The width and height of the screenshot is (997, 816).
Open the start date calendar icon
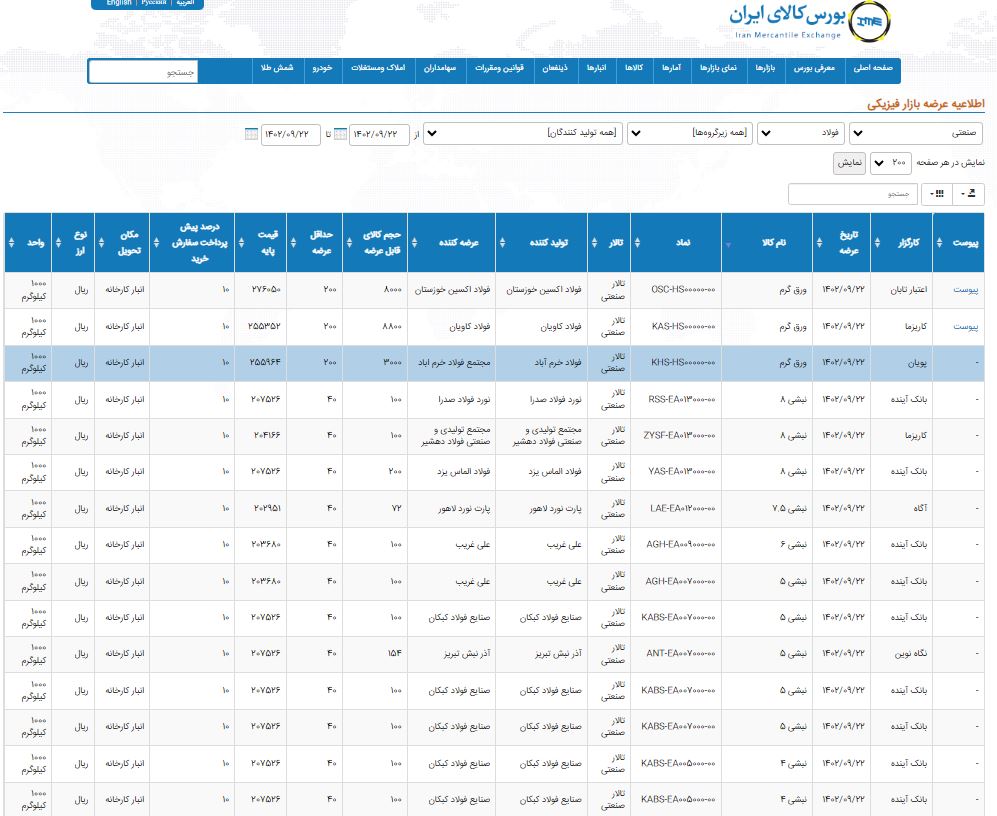(340, 134)
